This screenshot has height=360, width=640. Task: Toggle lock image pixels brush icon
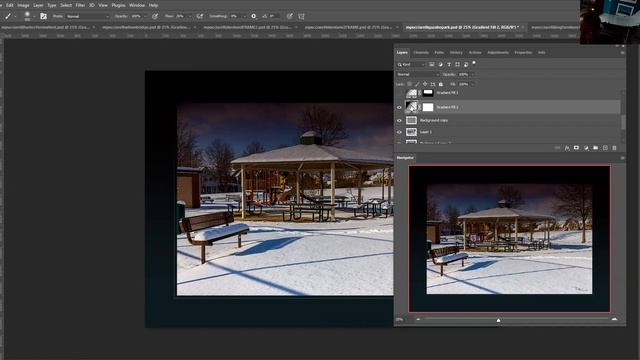417,84
